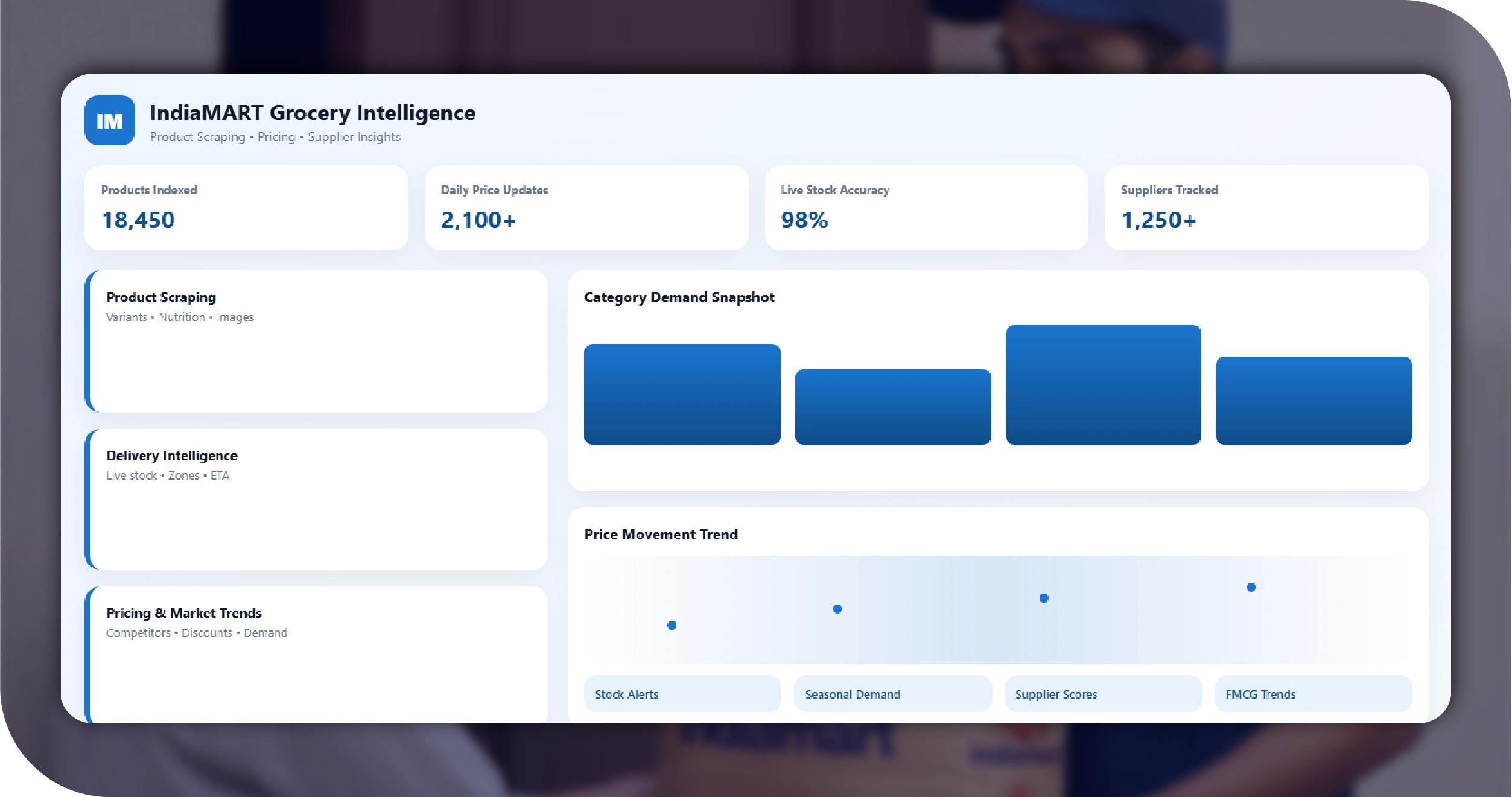
Task: Switch to the Price Movement Trend section
Action: 661,534
